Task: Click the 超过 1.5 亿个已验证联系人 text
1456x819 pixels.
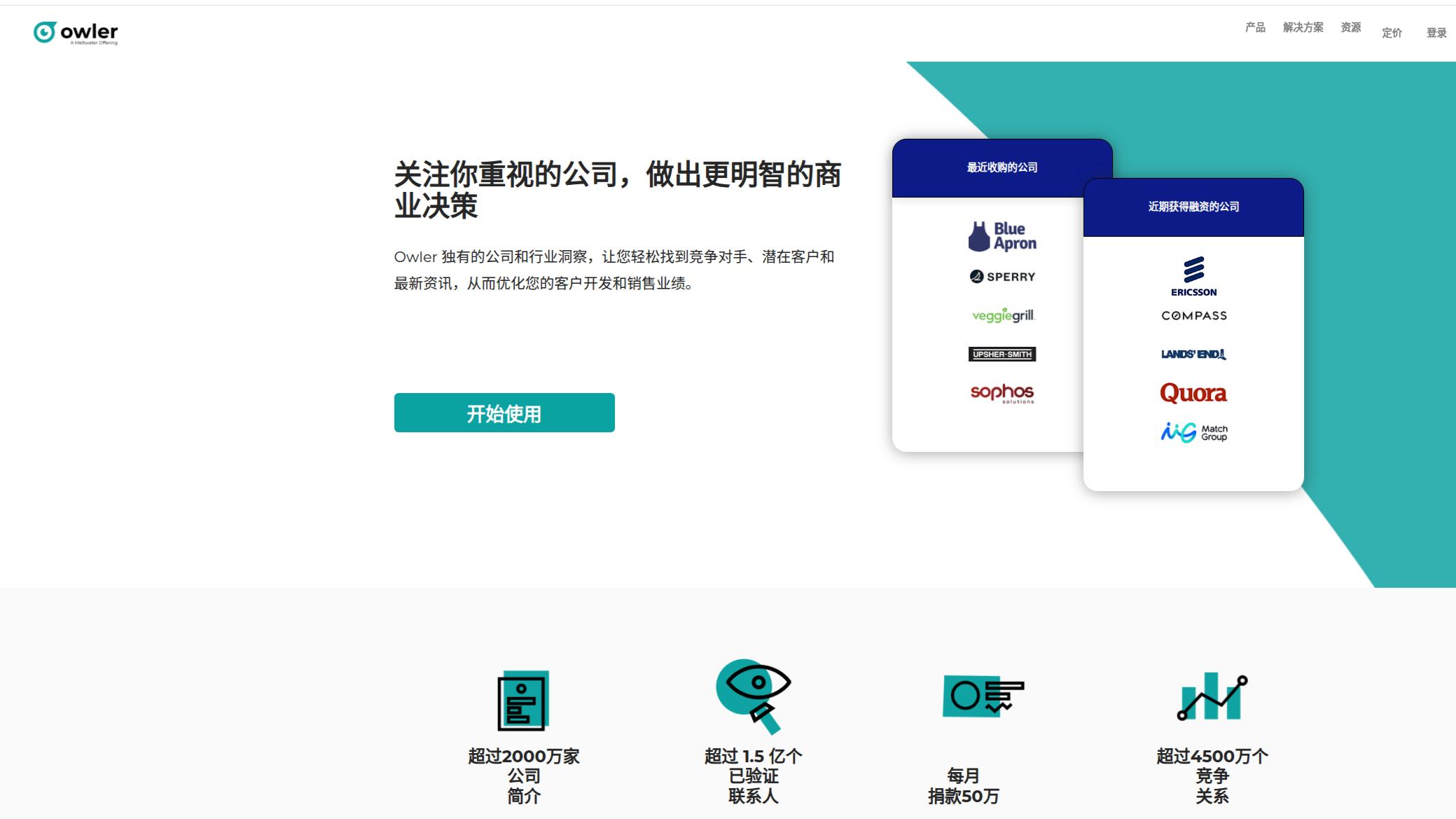Action: (x=754, y=776)
